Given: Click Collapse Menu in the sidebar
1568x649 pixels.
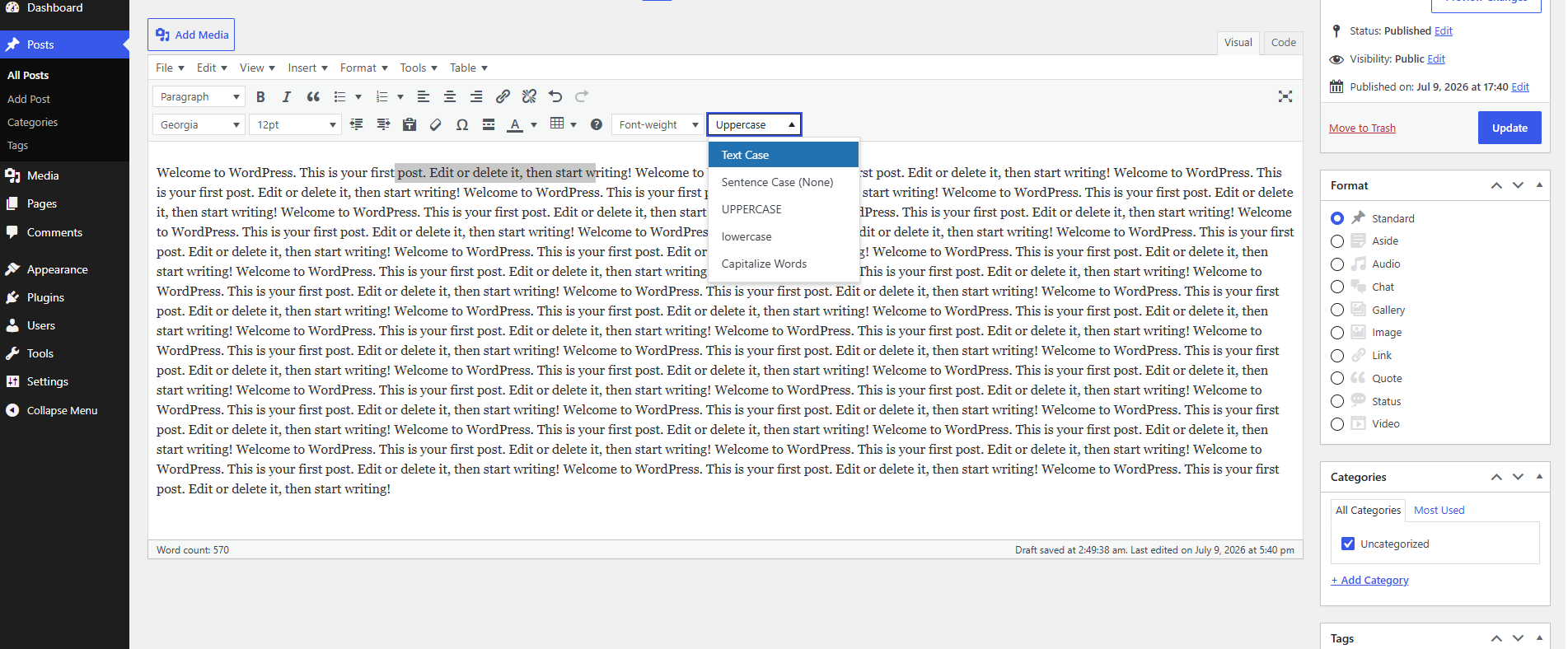Looking at the screenshot, I should (x=62, y=410).
